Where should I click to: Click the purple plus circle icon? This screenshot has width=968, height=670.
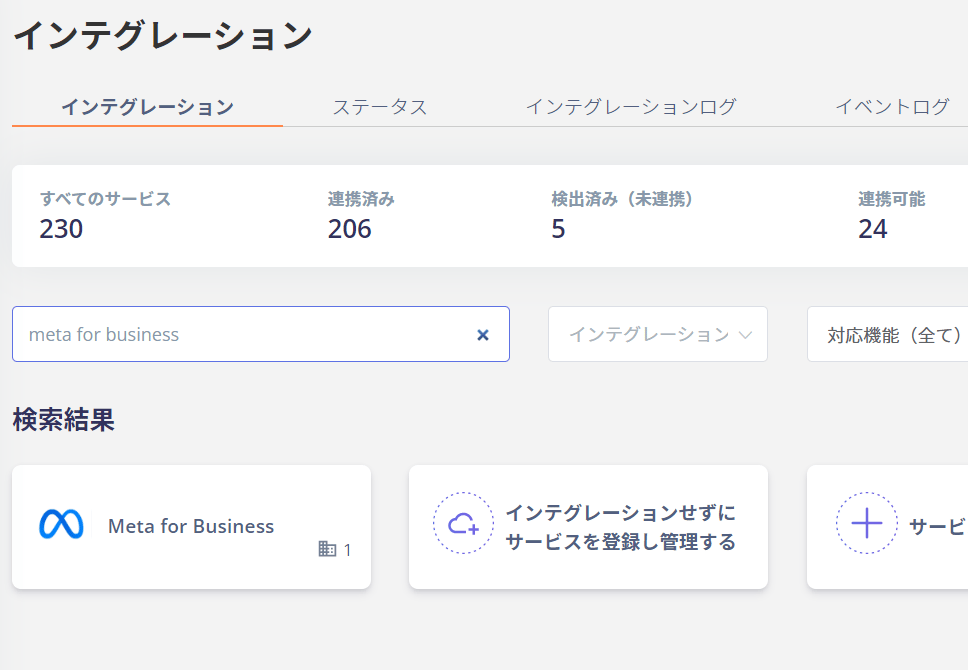click(867, 524)
